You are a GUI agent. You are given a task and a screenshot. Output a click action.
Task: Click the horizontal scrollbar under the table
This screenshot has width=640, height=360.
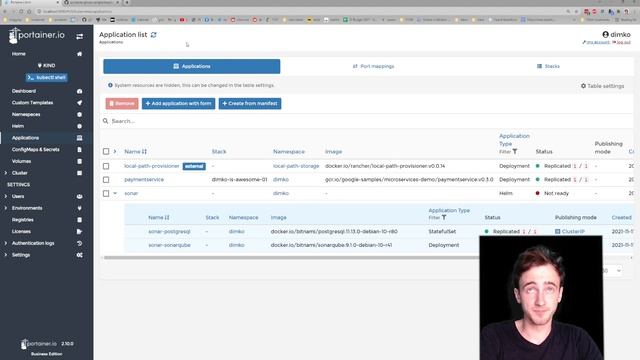coord(291,258)
